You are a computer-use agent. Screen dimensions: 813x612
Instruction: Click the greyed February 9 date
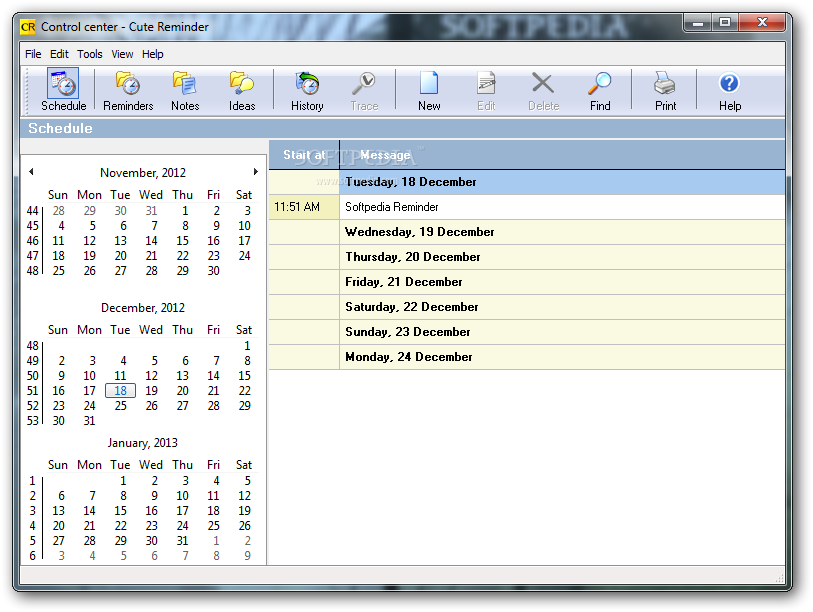tap(247, 555)
